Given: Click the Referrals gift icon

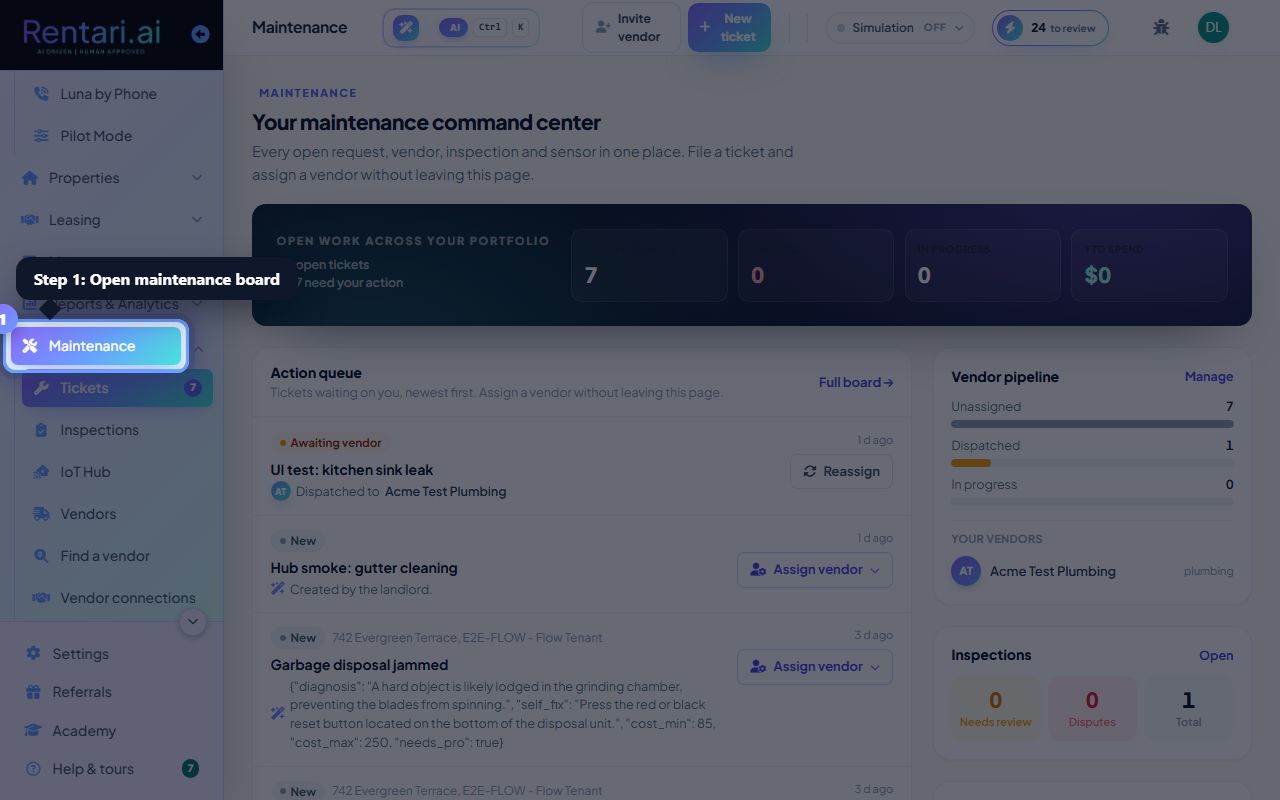Looking at the screenshot, I should point(33,692).
